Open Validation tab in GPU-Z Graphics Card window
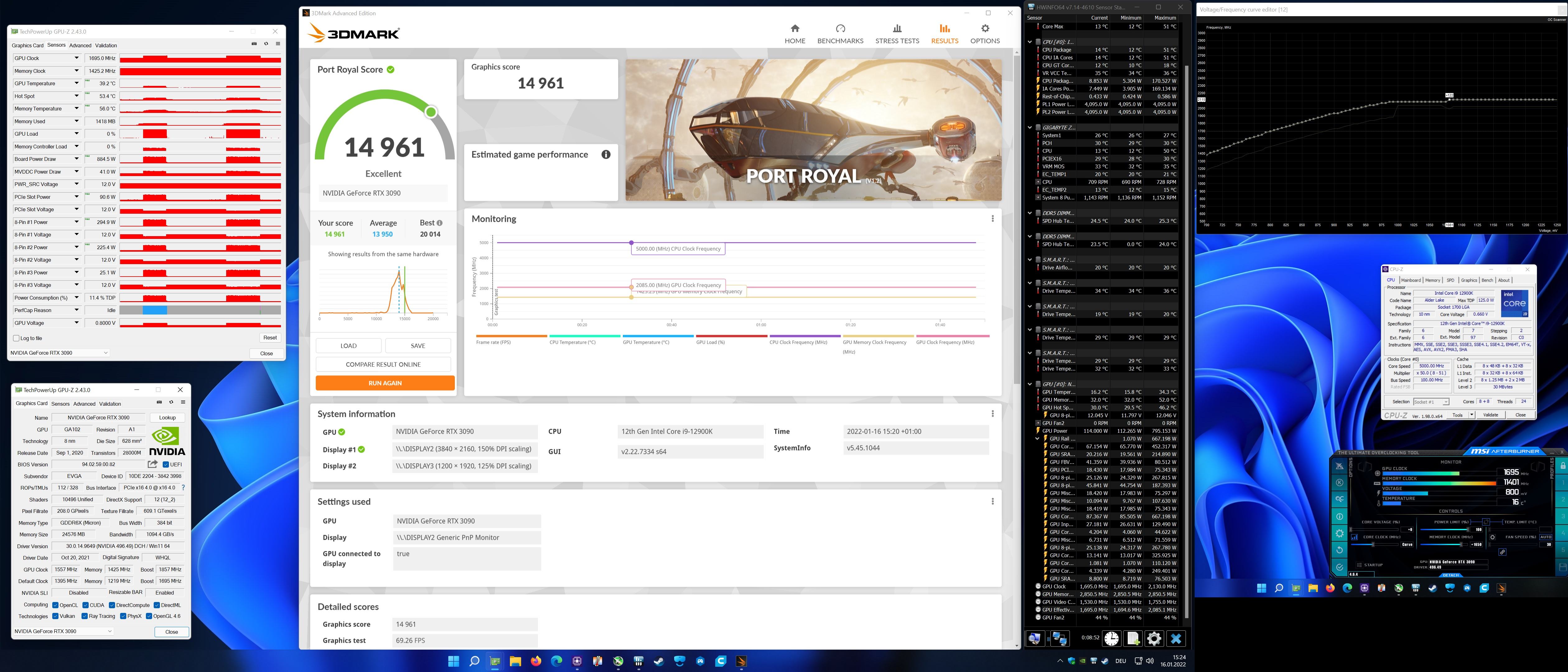Image resolution: width=1568 pixels, height=672 pixels. pyautogui.click(x=110, y=404)
